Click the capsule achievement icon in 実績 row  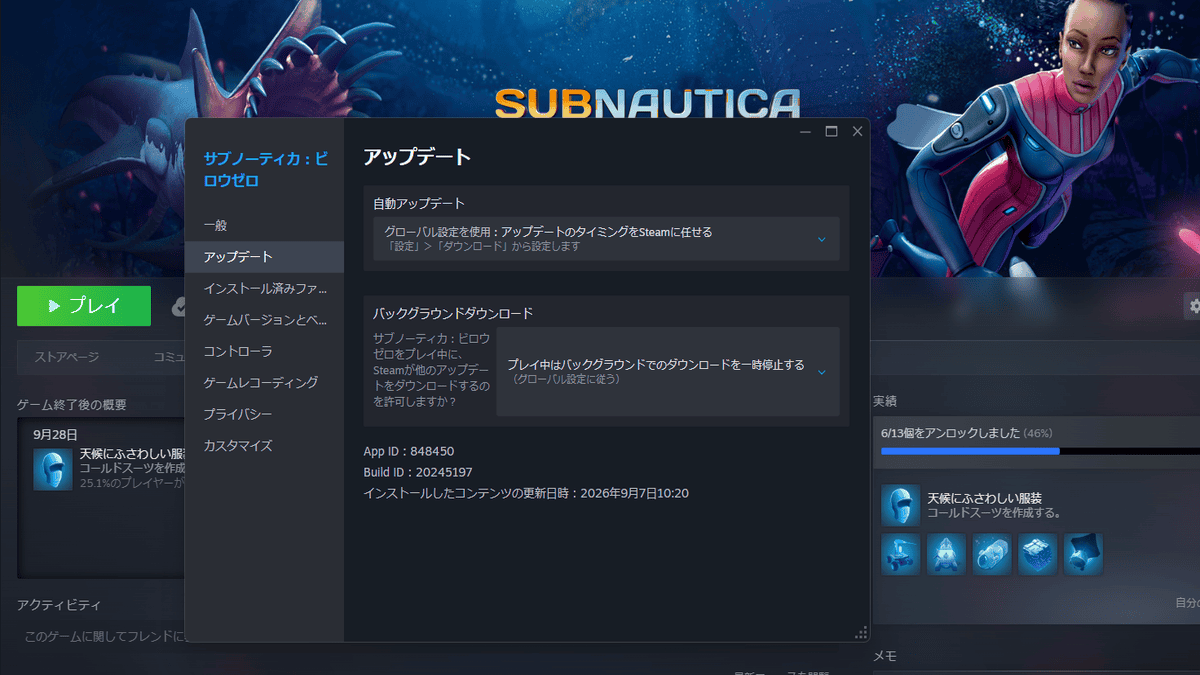992,554
